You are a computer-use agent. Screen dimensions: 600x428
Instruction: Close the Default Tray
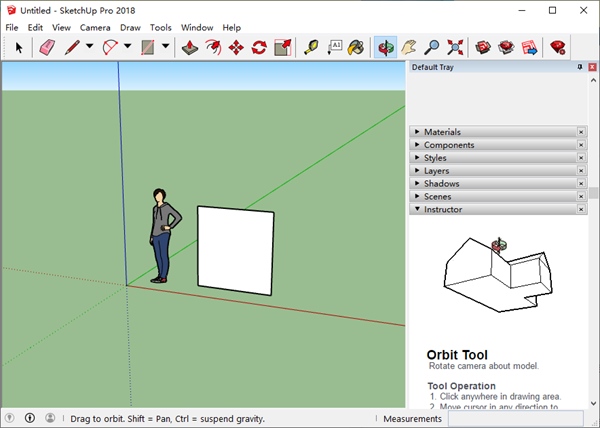tap(592, 67)
